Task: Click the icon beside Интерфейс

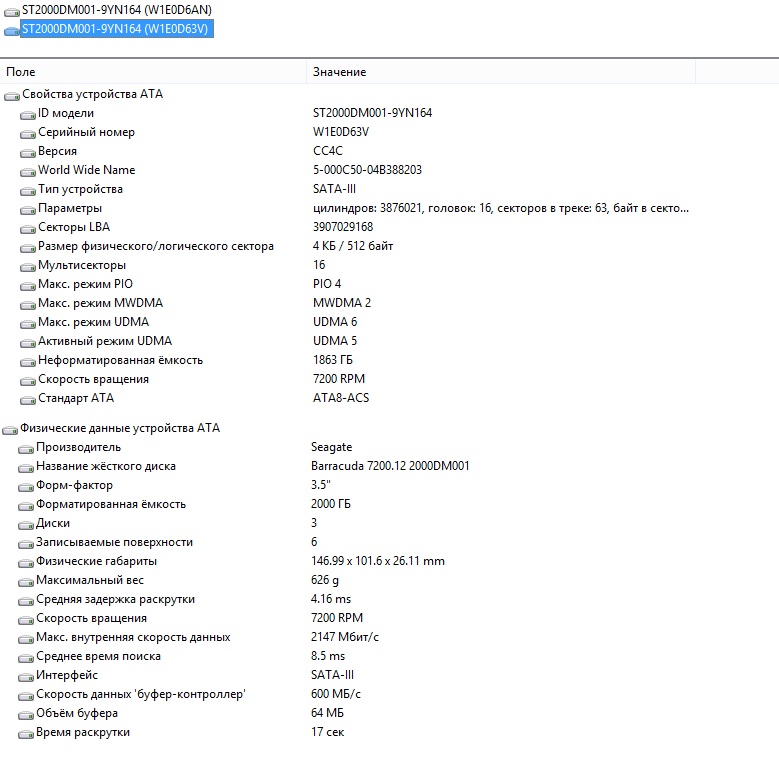Action: (x=26, y=677)
